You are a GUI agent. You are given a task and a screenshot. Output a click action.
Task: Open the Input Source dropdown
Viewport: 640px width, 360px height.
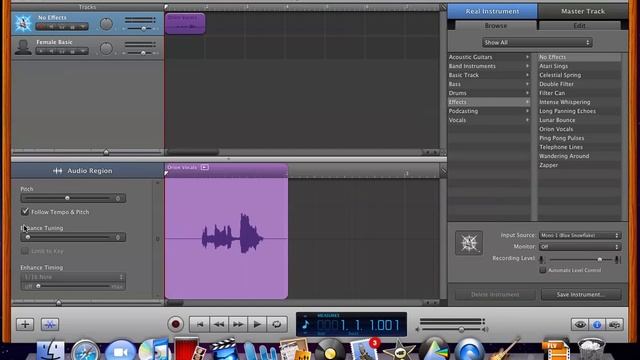click(x=580, y=236)
